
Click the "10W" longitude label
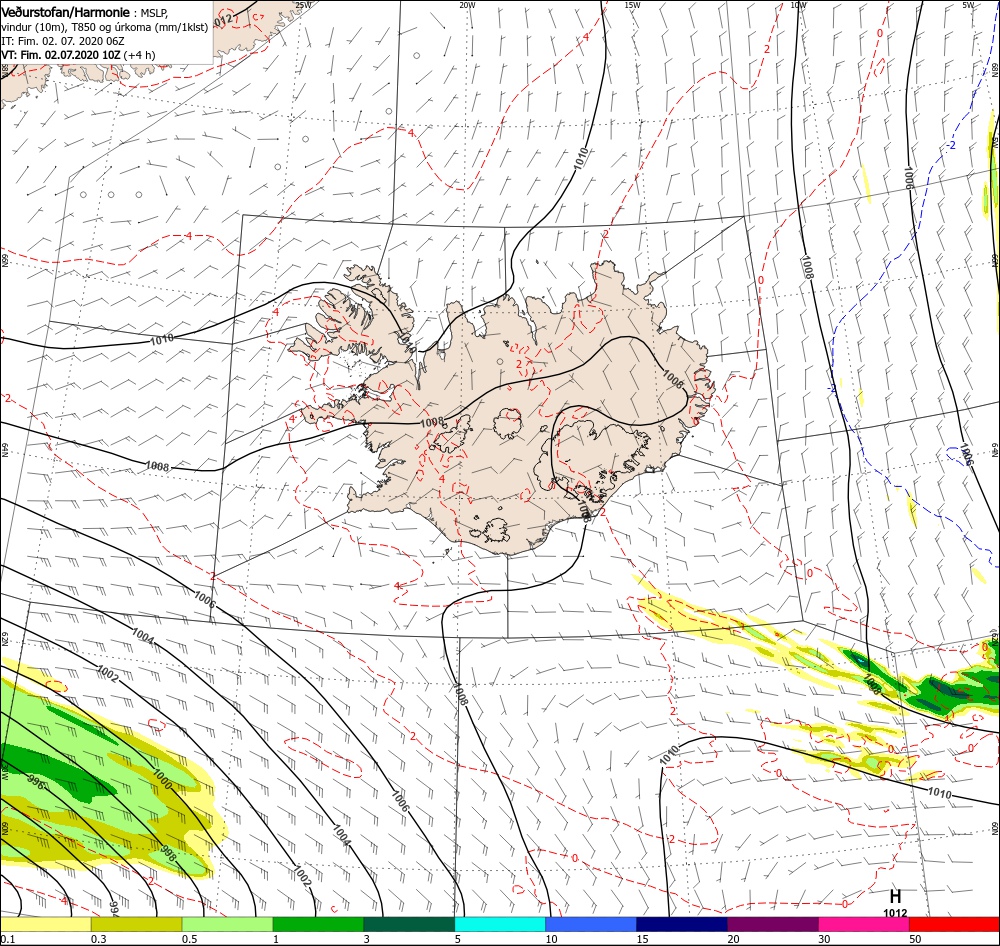click(798, 5)
